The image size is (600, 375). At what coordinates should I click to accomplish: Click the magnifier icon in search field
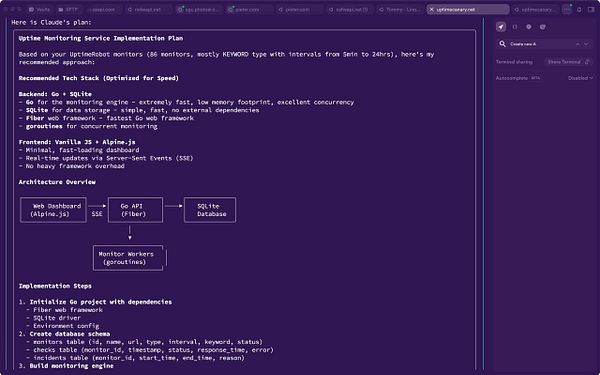502,44
